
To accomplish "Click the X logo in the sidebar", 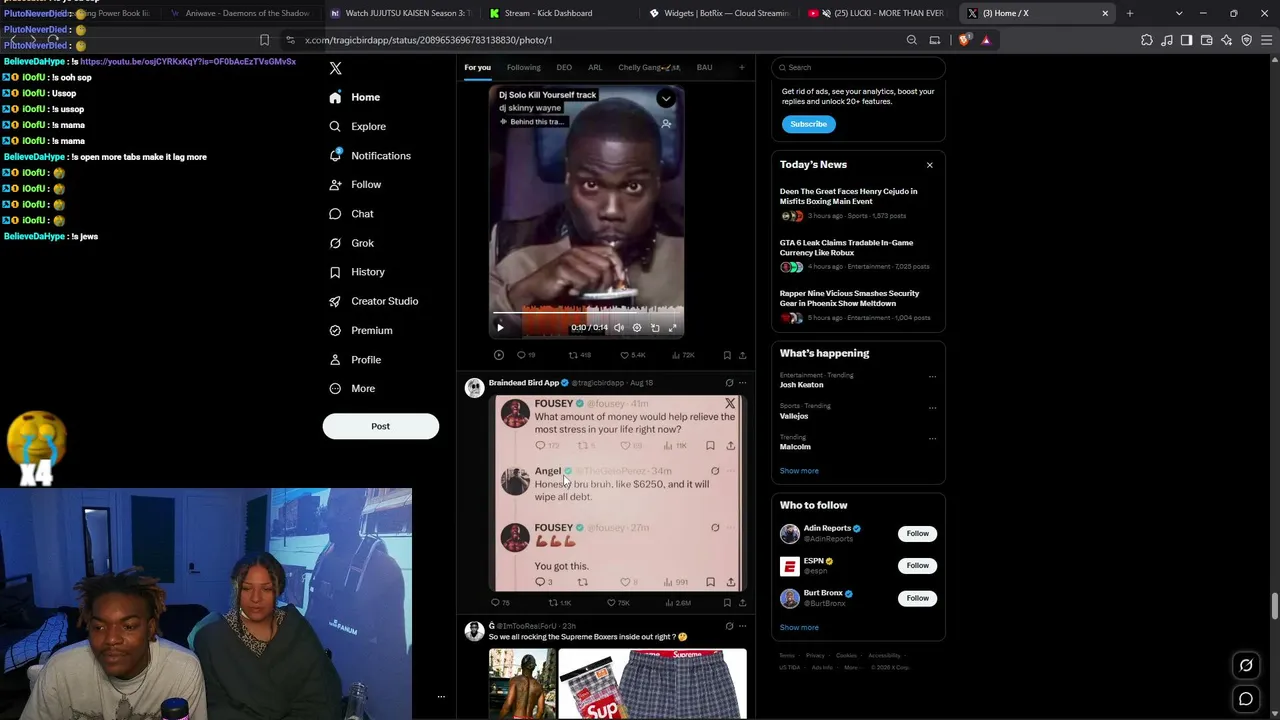I will coord(336,68).
